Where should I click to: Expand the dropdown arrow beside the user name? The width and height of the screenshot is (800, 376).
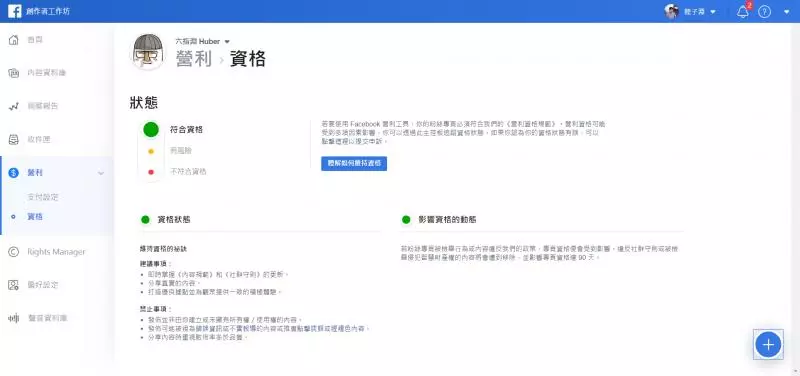(x=713, y=12)
